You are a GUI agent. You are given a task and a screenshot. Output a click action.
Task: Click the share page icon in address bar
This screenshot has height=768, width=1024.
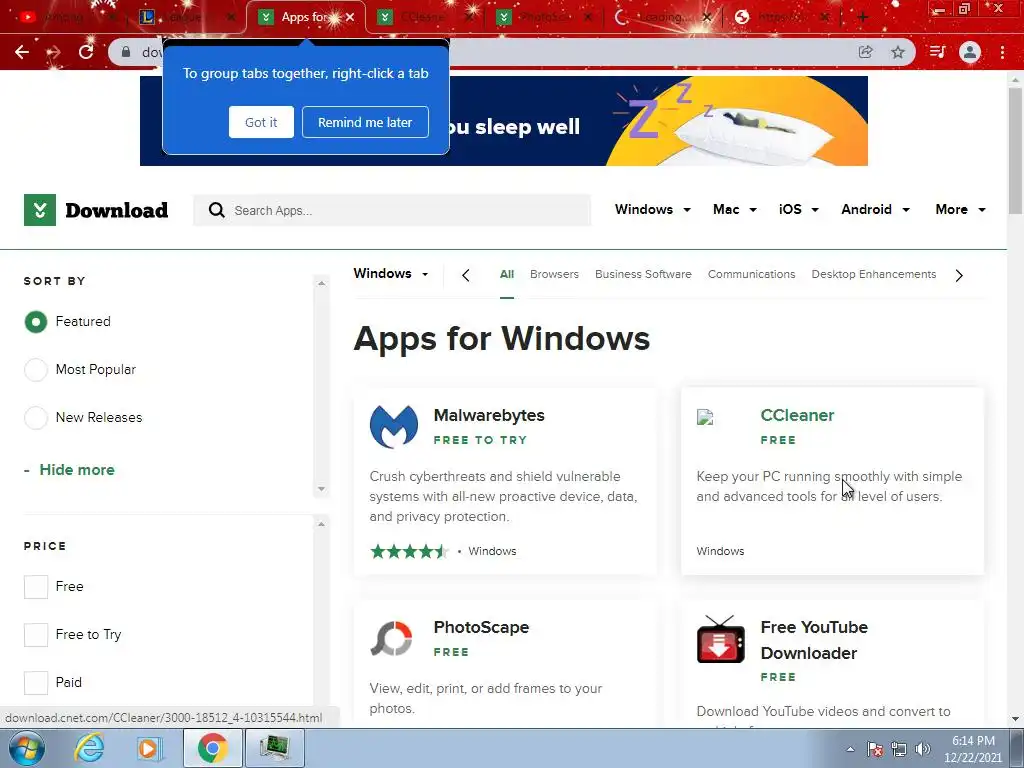pos(865,52)
